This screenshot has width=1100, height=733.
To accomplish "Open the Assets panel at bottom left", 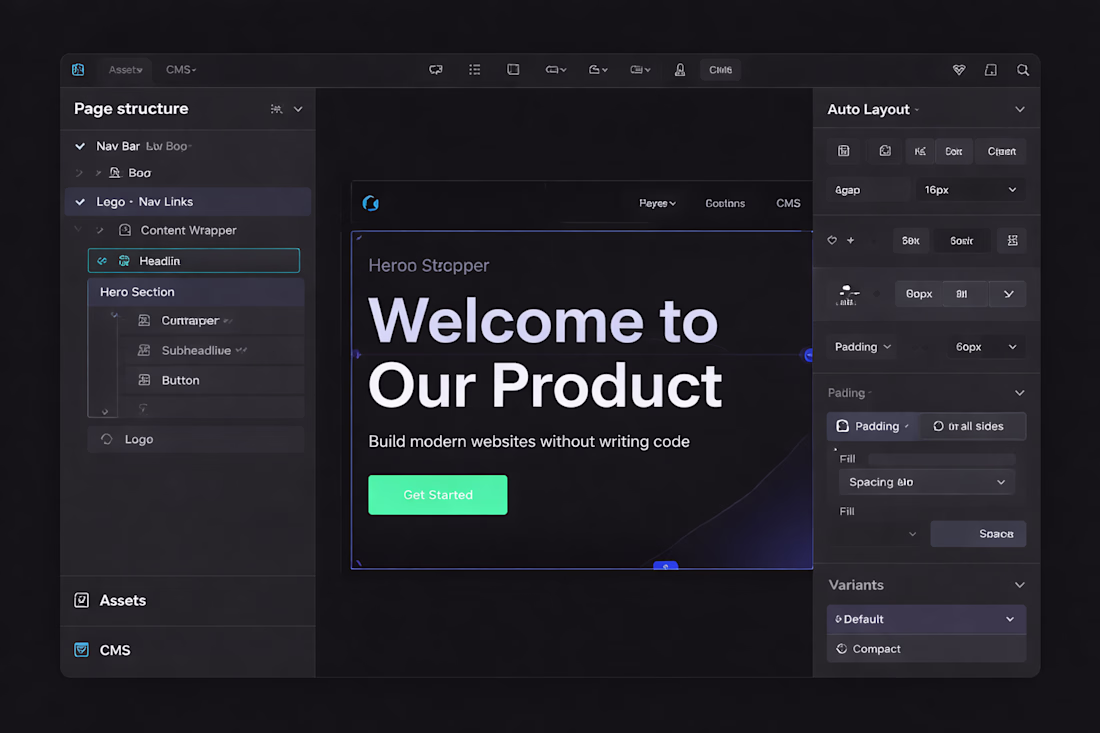I will click(x=188, y=600).
